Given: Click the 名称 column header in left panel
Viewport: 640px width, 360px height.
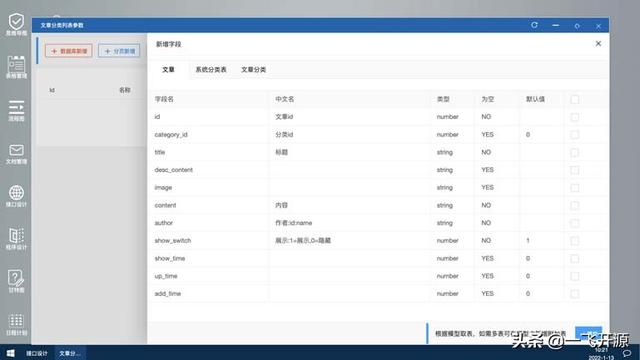Looking at the screenshot, I should tap(124, 90).
